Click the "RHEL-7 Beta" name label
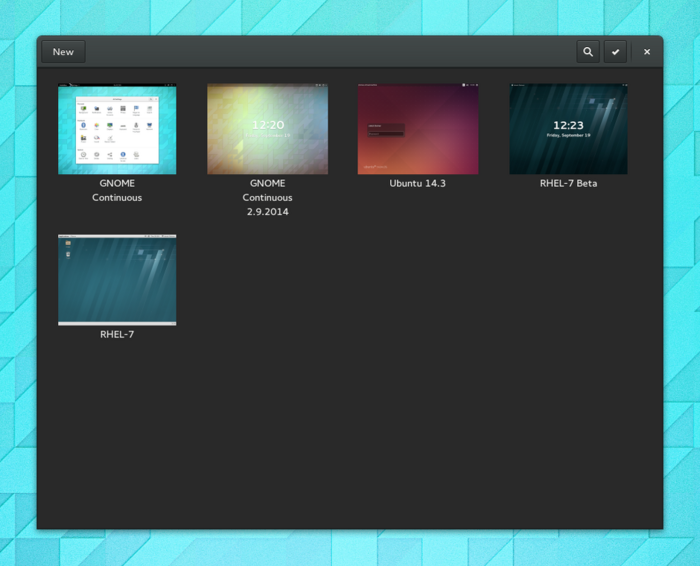Image resolution: width=700 pixels, height=566 pixels. pyautogui.click(x=568, y=184)
